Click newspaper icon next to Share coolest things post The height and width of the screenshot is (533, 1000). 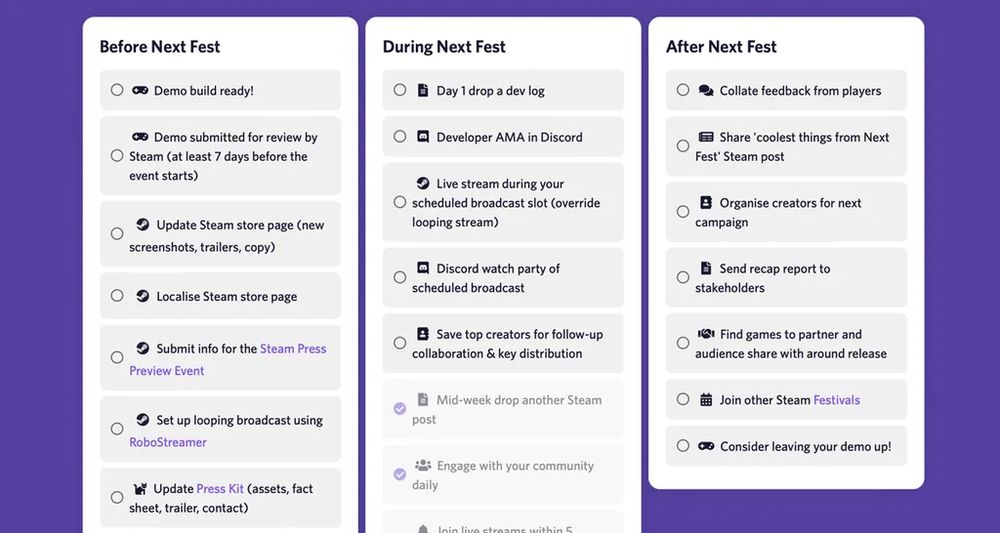pyautogui.click(x=706, y=137)
